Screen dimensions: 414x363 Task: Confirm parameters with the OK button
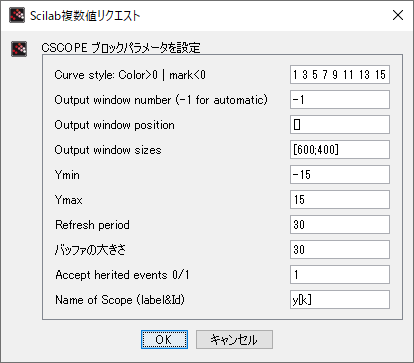[164, 339]
